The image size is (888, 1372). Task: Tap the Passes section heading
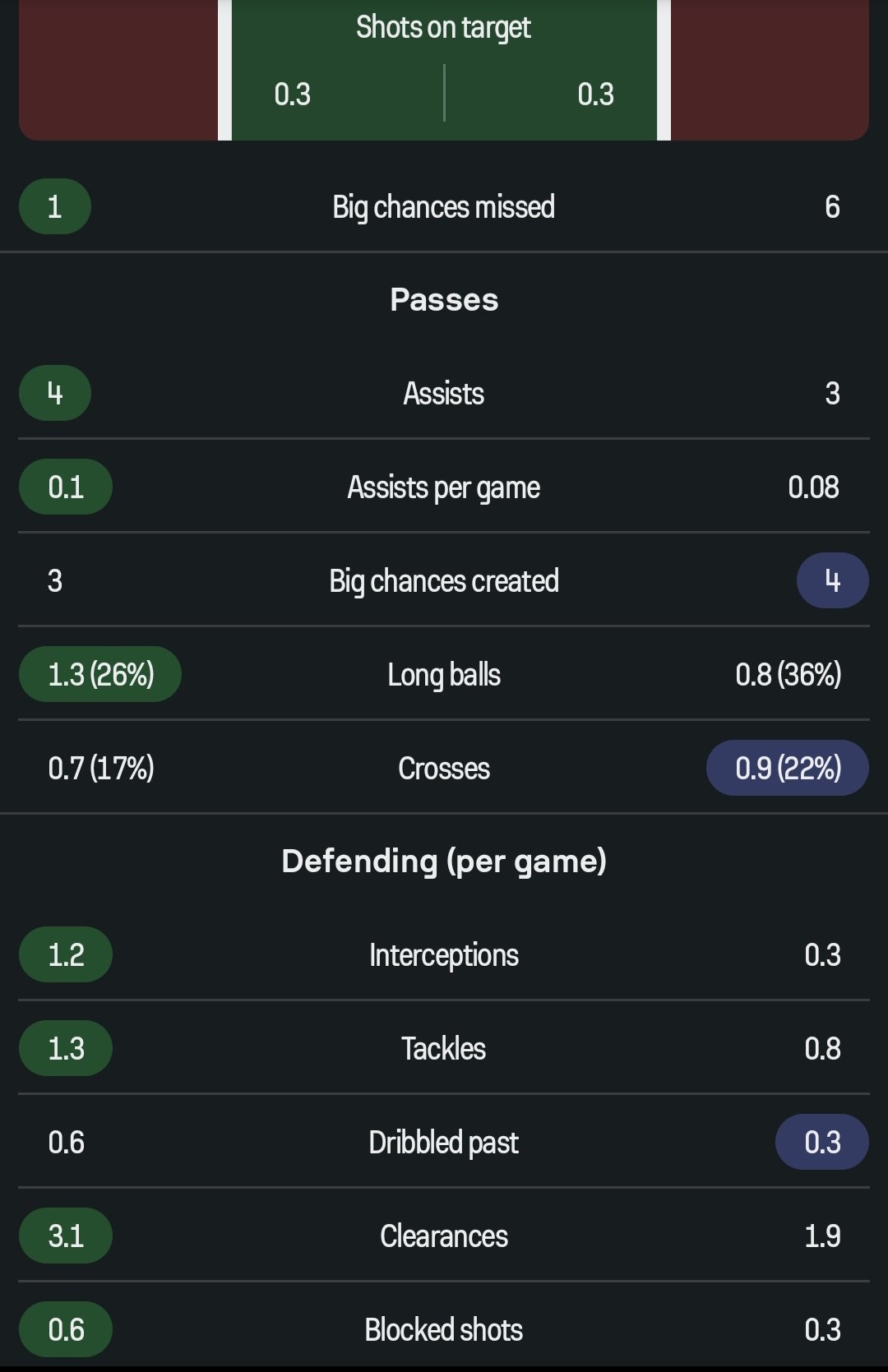point(444,300)
